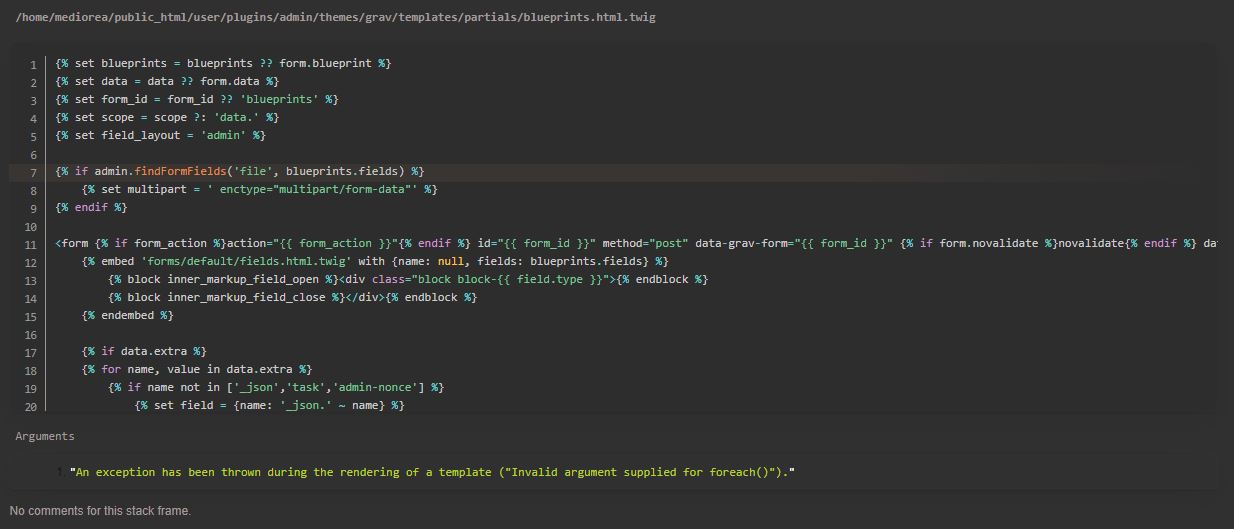1234x529 pixels.
Task: Select line number 7 in the gutter
Action: 33,172
